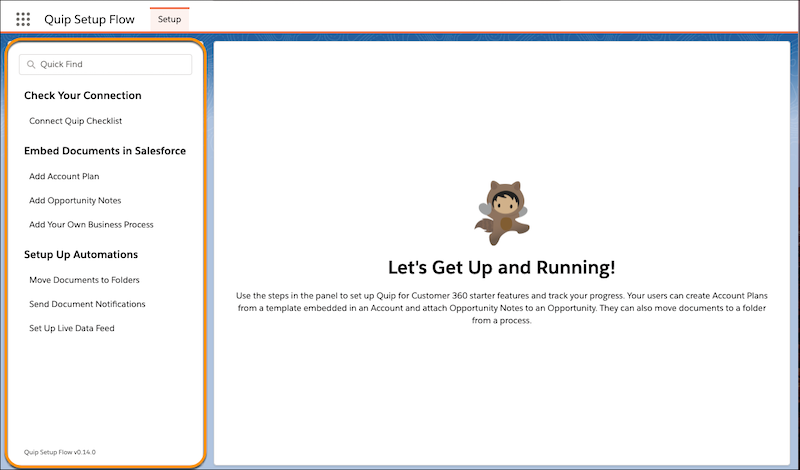Viewport: 800px width, 470px height.
Task: Click the Quip Setup Flow v0.14.0 version text
Action: (60, 452)
